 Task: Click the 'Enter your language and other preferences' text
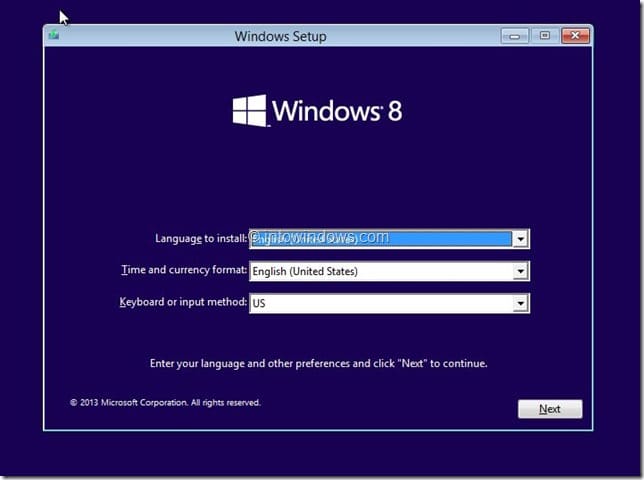click(318, 363)
